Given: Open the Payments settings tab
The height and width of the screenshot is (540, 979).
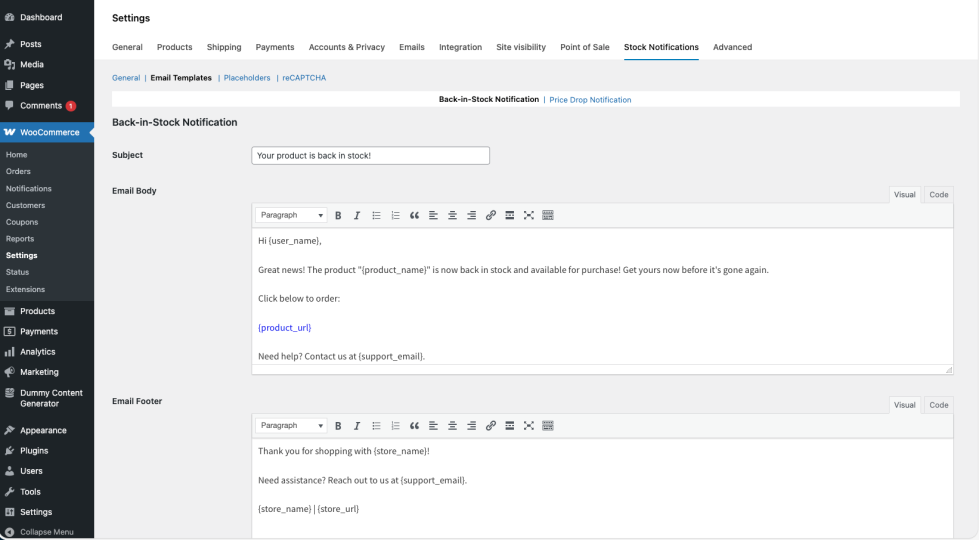Looking at the screenshot, I should point(275,47).
